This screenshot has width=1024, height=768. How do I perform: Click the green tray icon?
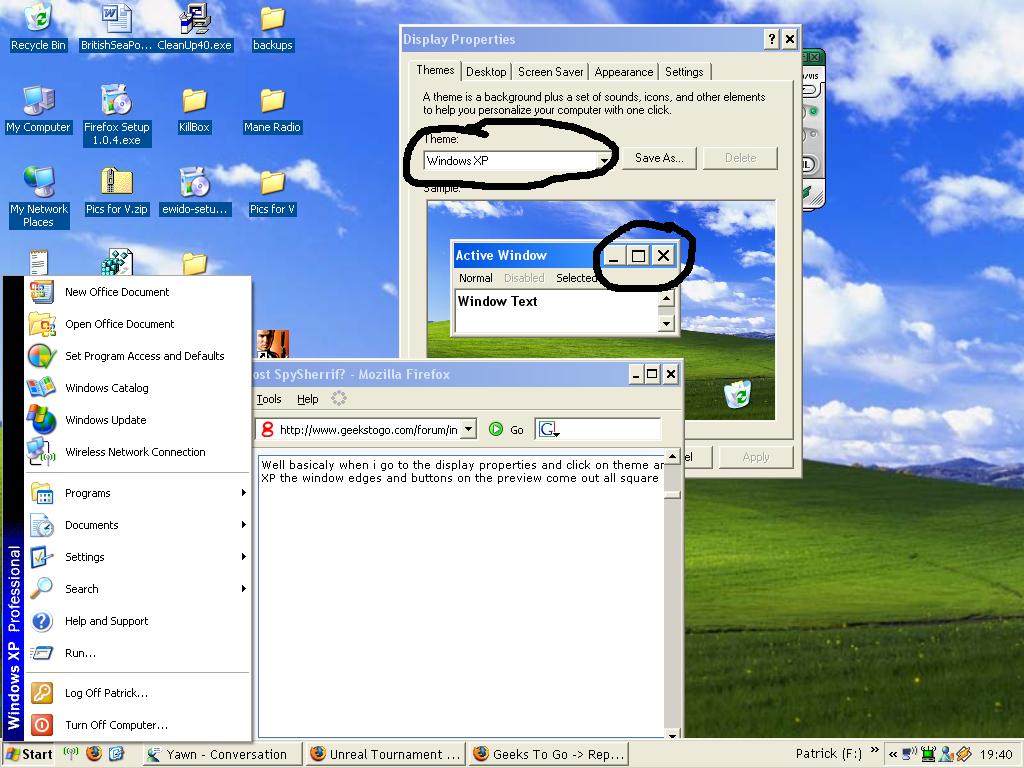coord(927,754)
